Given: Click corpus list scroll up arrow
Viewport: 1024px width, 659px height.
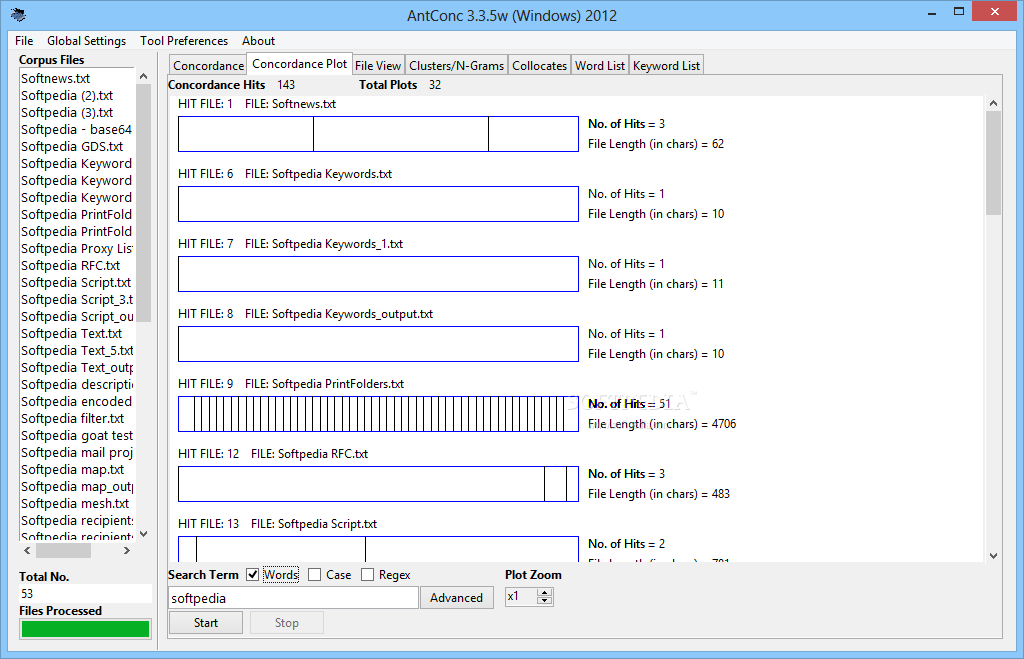Looking at the screenshot, I should [x=144, y=76].
